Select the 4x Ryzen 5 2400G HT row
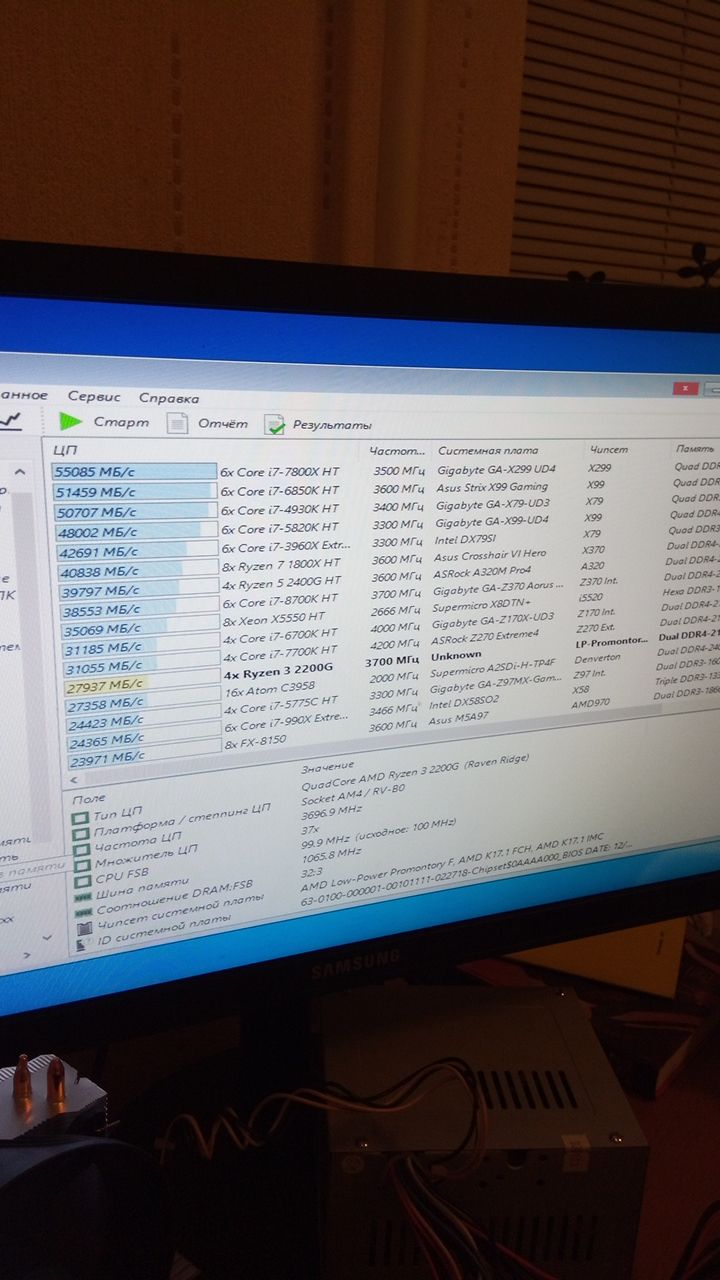720x1280 pixels. [x=284, y=584]
